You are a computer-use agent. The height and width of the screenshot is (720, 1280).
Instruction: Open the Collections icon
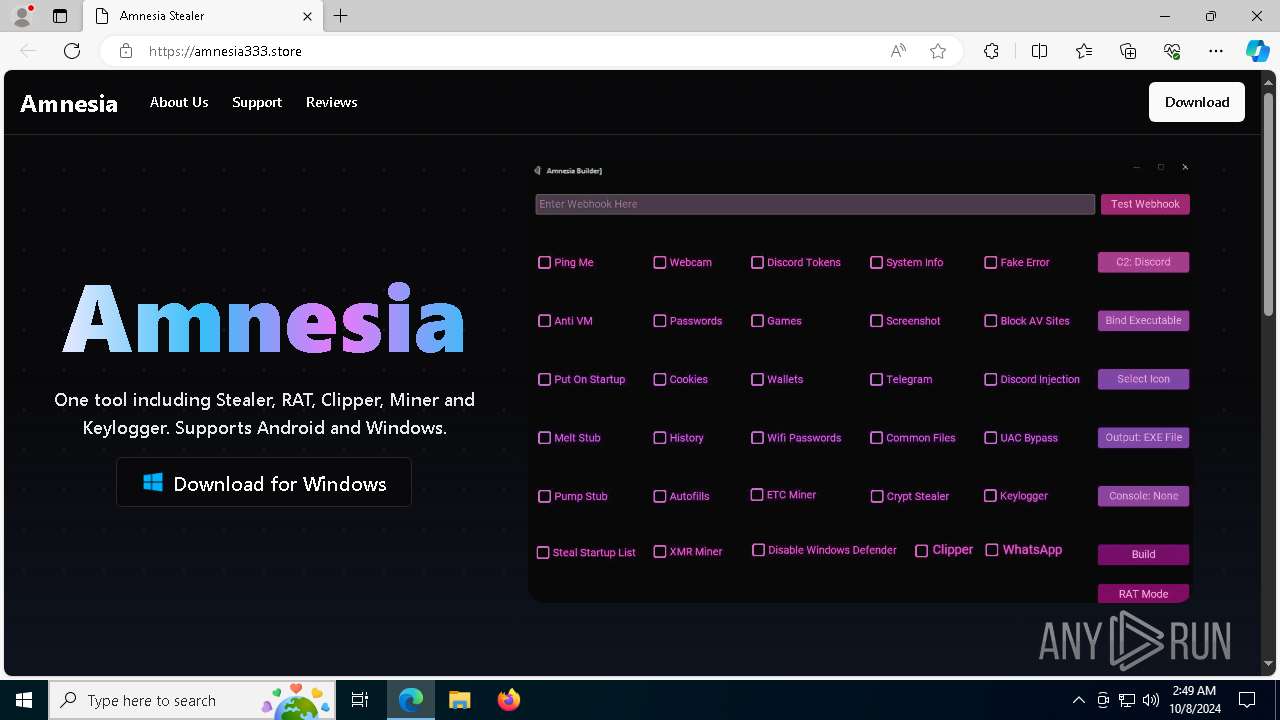[1128, 51]
